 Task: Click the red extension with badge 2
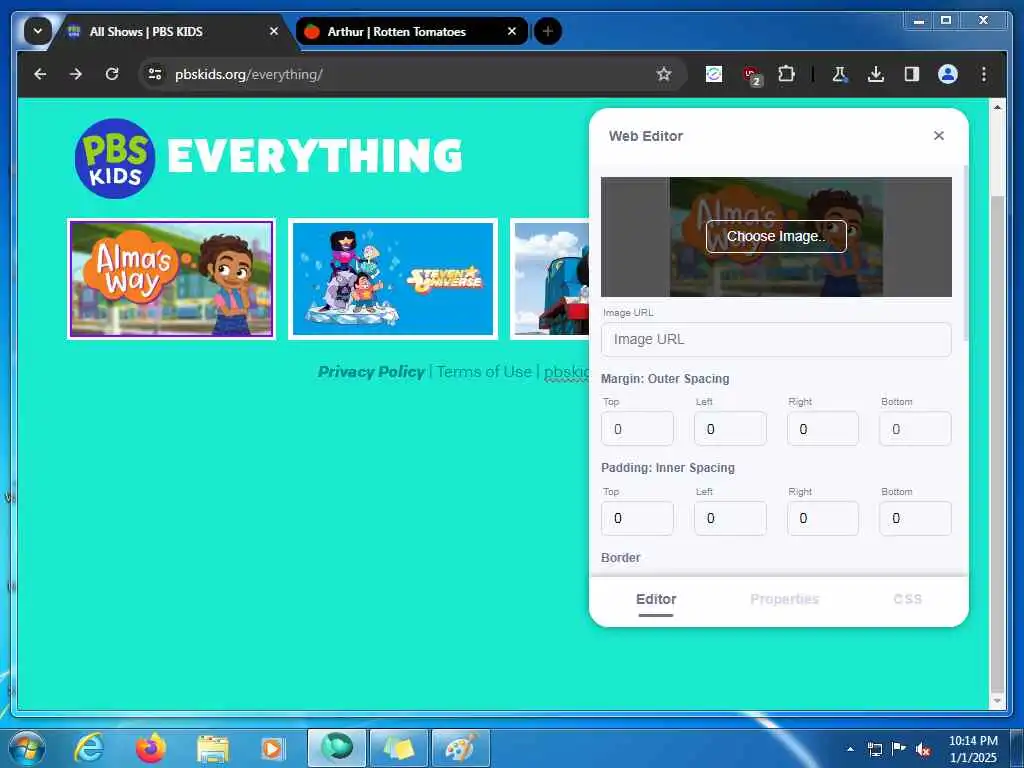pos(752,76)
